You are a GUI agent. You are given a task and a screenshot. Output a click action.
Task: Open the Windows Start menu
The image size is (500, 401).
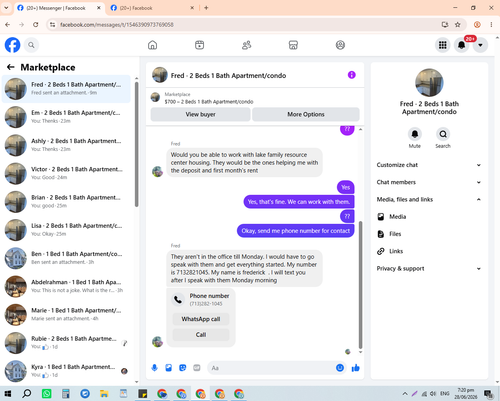click(x=7, y=394)
